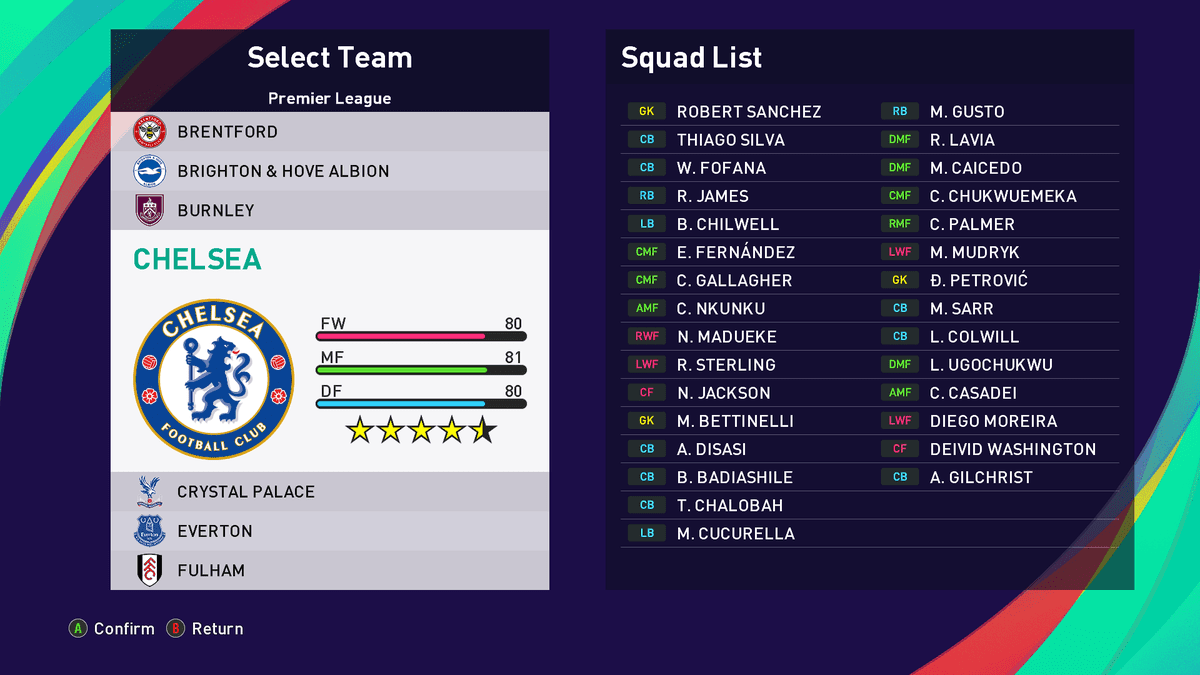Click the green MF rating bar
This screenshot has height=675, width=1200.
[x=421, y=370]
